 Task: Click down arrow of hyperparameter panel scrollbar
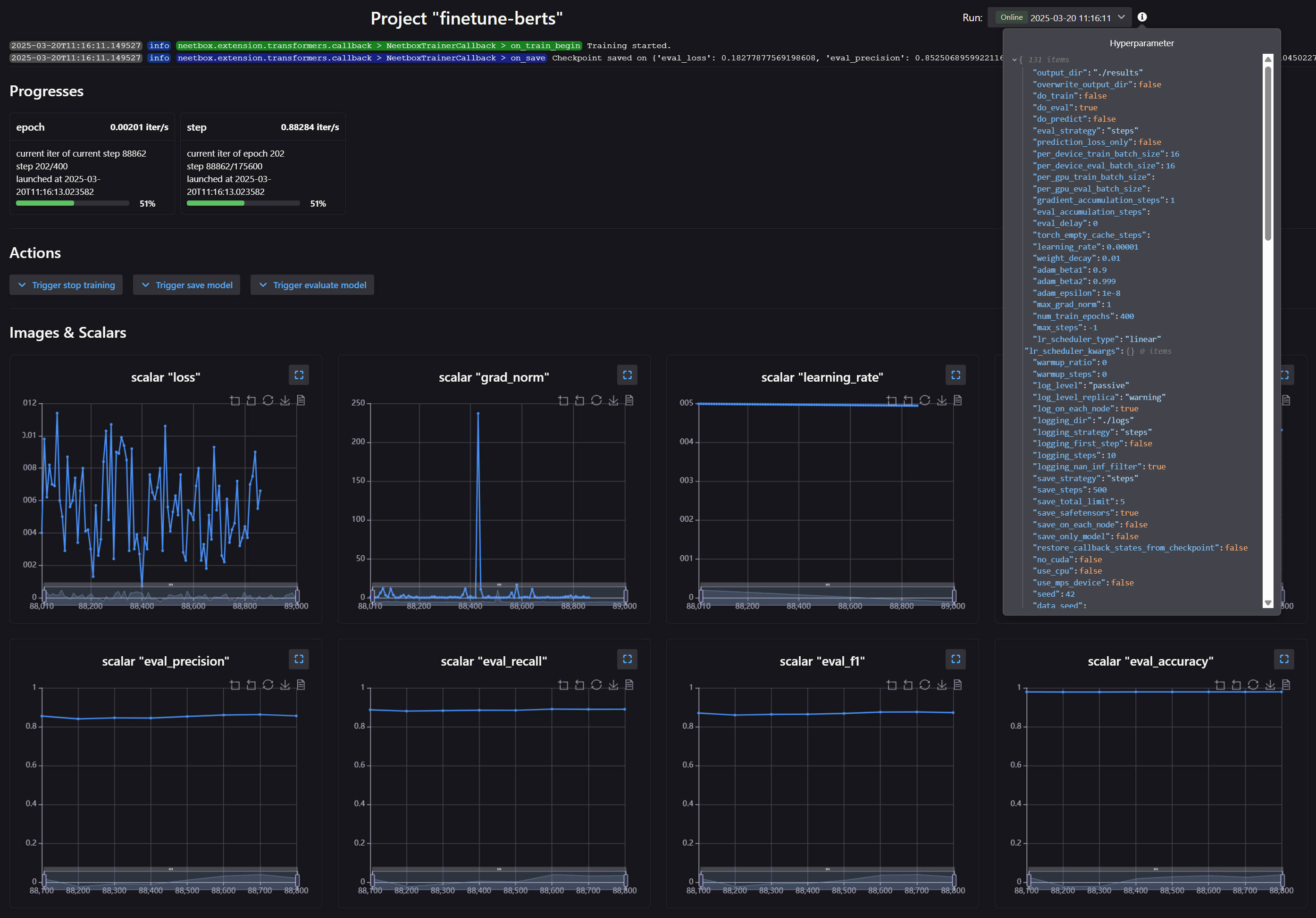click(x=1268, y=603)
